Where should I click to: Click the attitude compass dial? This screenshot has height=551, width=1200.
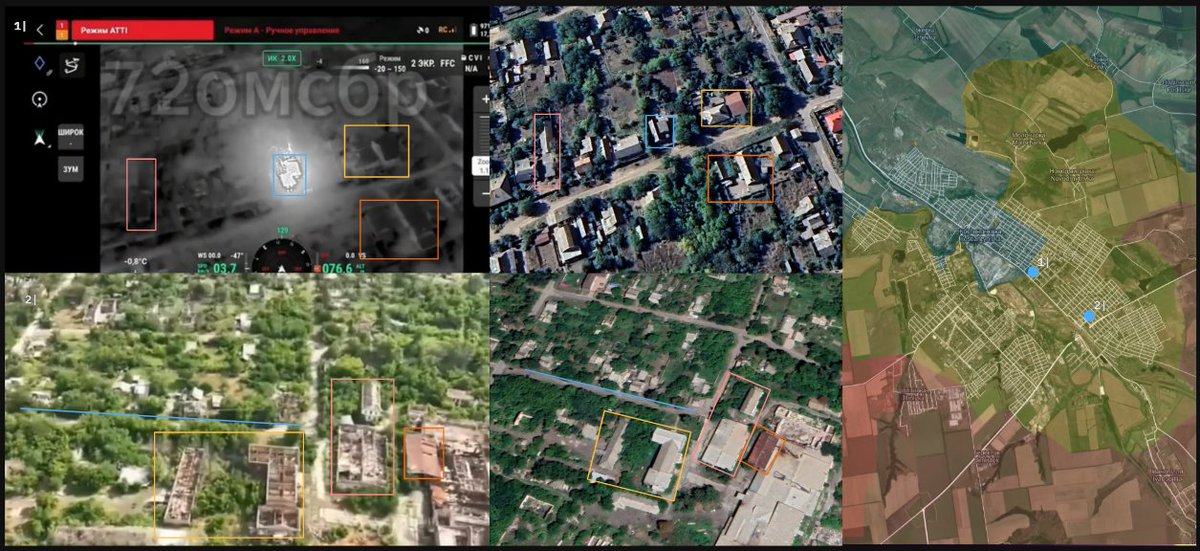(x=281, y=256)
